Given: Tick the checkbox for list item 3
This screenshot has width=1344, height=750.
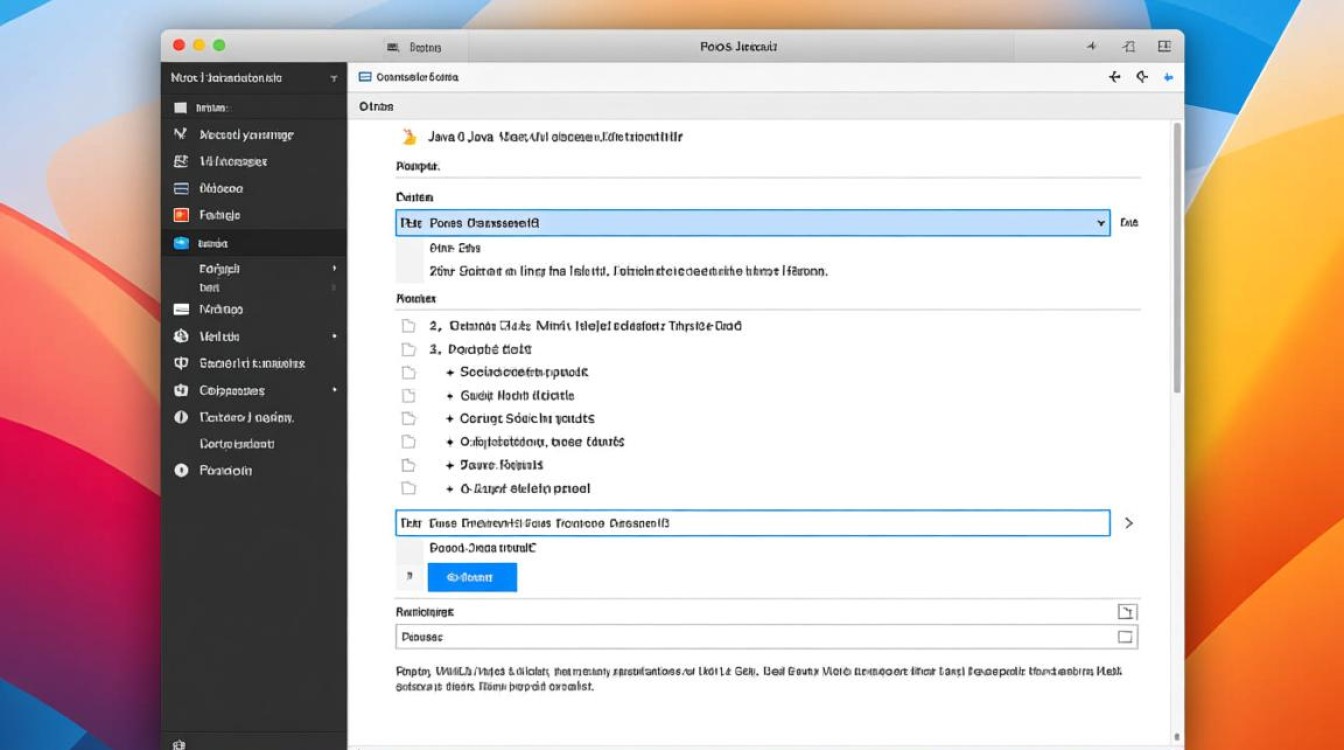Looking at the screenshot, I should pyautogui.click(x=408, y=350).
